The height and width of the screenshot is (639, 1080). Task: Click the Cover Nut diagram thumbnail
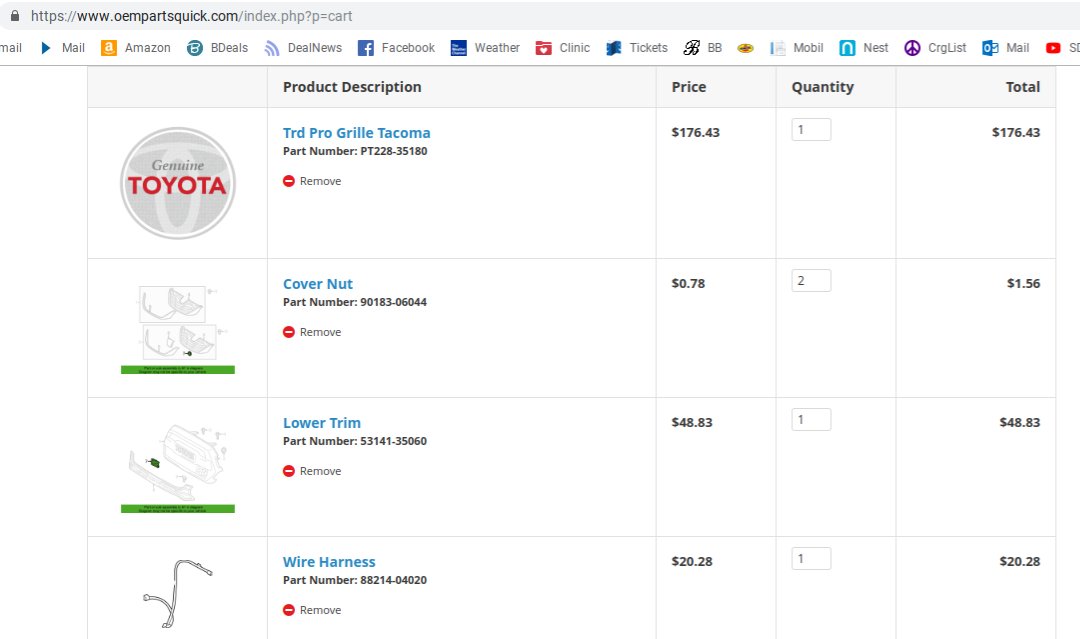178,329
